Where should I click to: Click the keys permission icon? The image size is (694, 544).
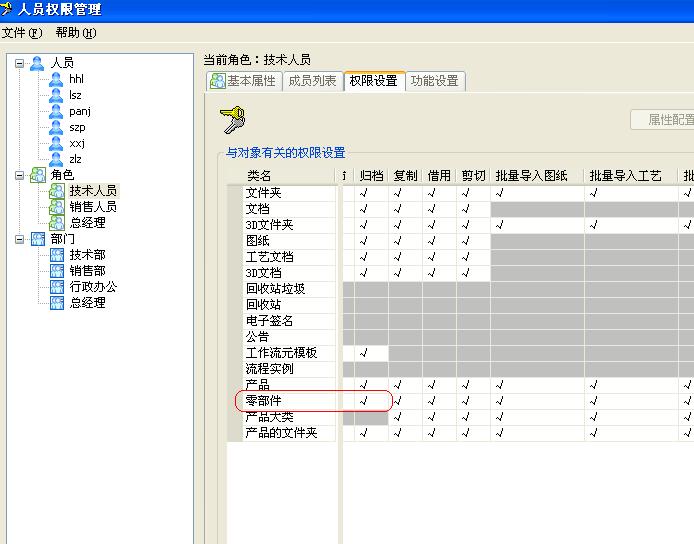(232, 120)
